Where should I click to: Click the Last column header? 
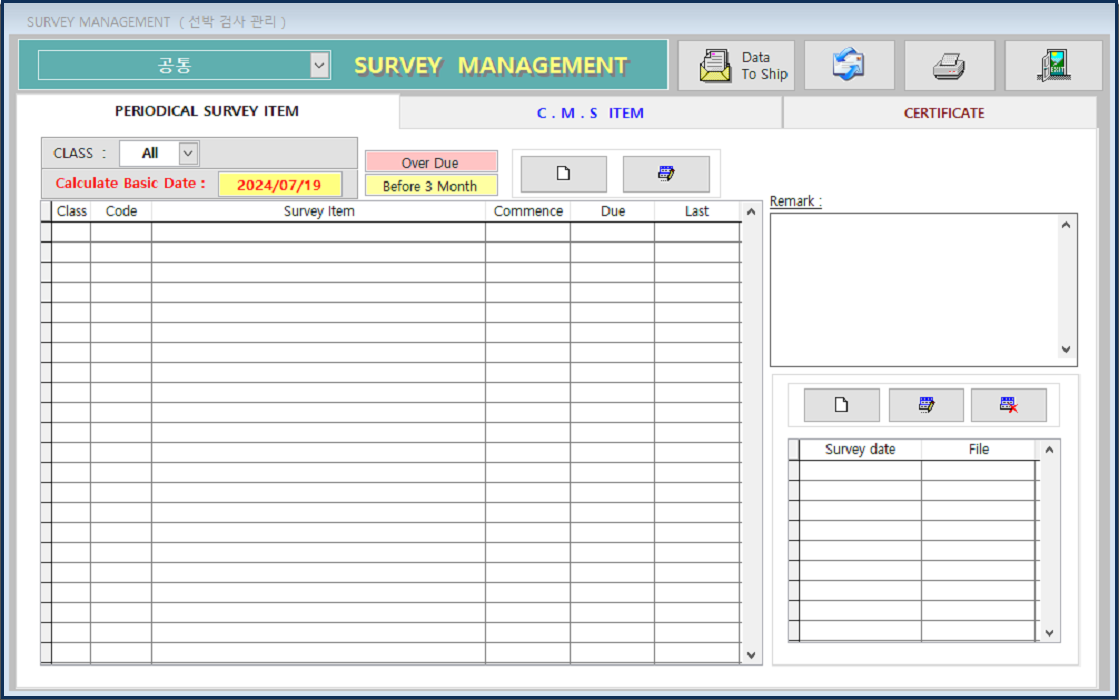point(697,211)
